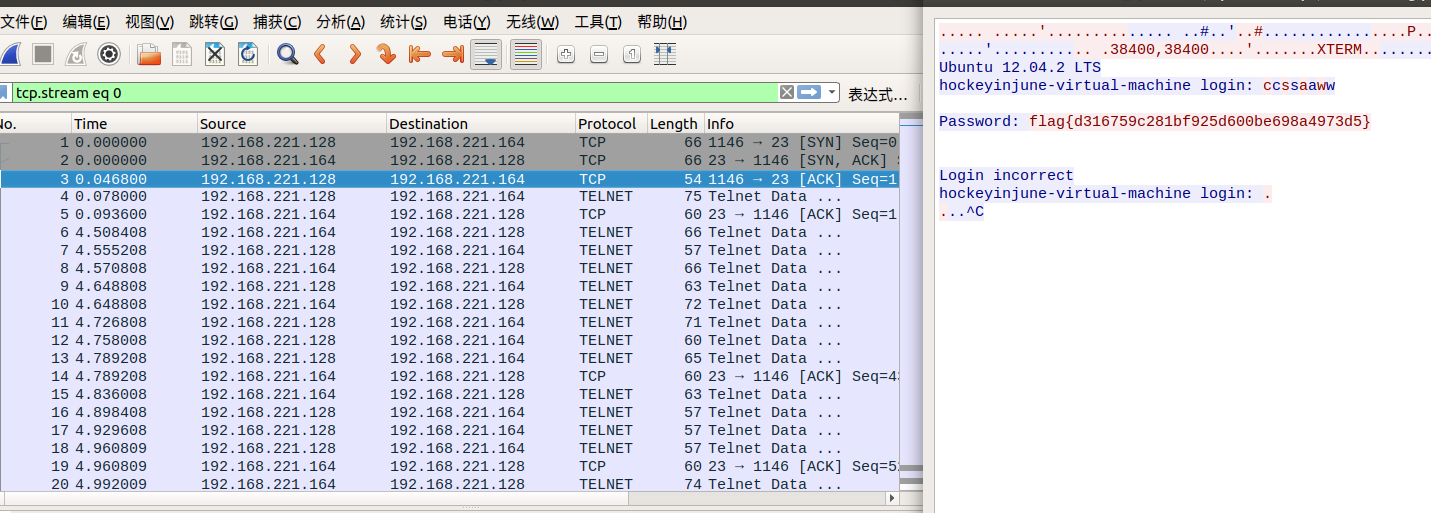The height and width of the screenshot is (513, 1431).
Task: Close the capture file using the X file icon
Action: click(215, 54)
